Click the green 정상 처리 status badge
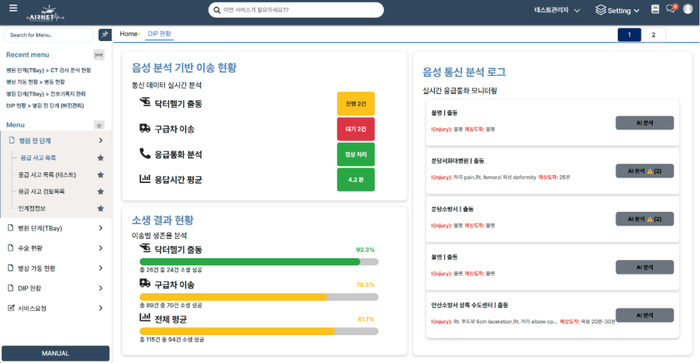This screenshot has height=363, width=700. [x=356, y=154]
